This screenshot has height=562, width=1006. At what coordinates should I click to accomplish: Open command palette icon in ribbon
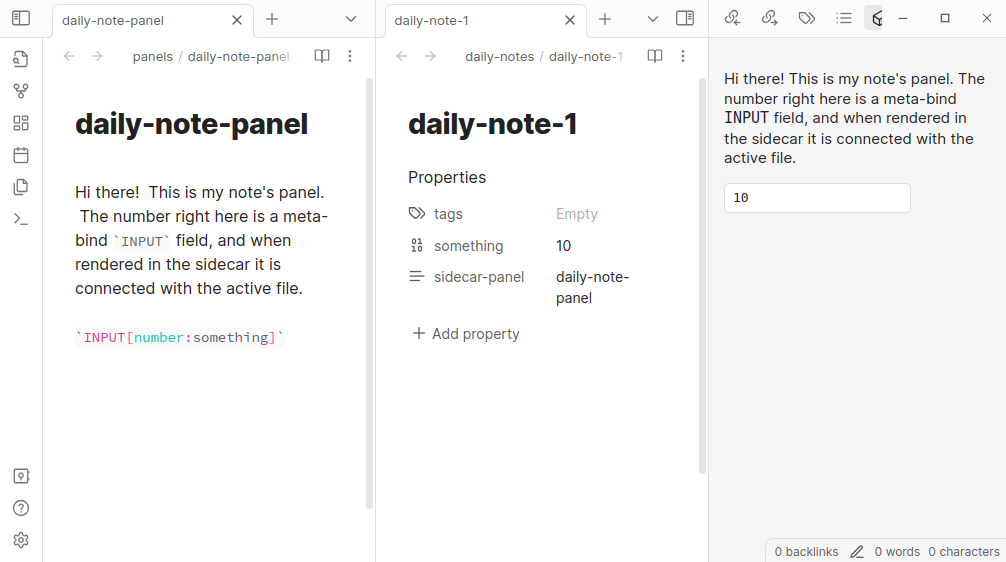[x=21, y=219]
